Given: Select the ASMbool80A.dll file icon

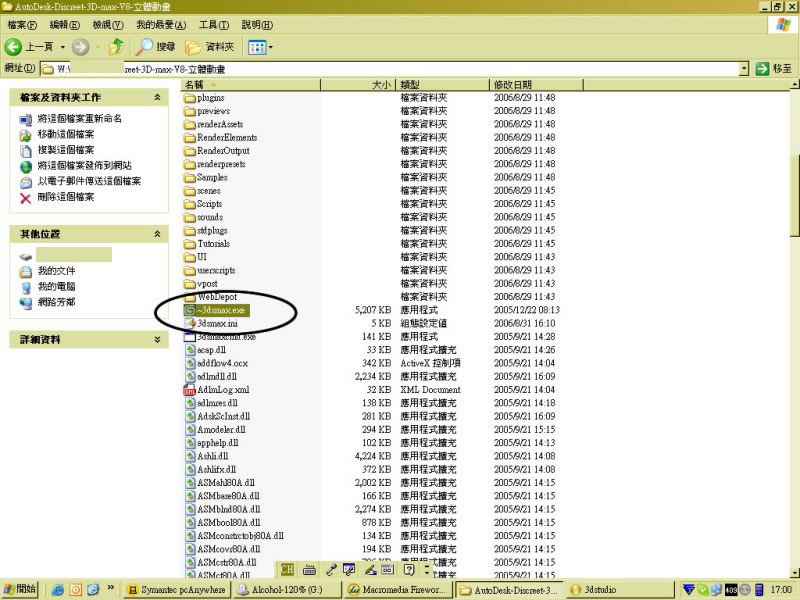Looking at the screenshot, I should pyautogui.click(x=190, y=522).
